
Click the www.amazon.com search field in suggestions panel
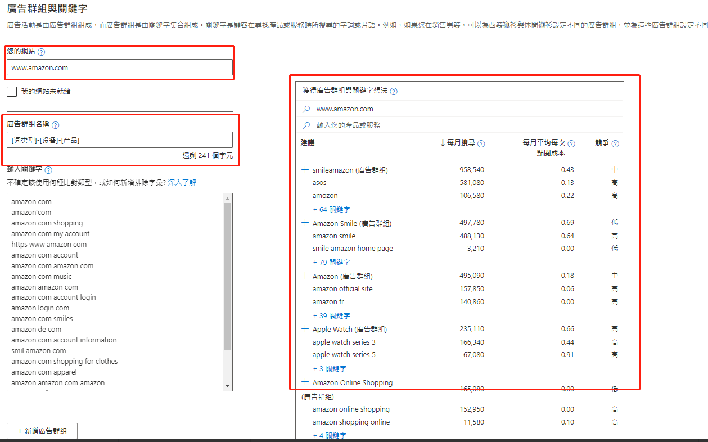click(x=460, y=109)
